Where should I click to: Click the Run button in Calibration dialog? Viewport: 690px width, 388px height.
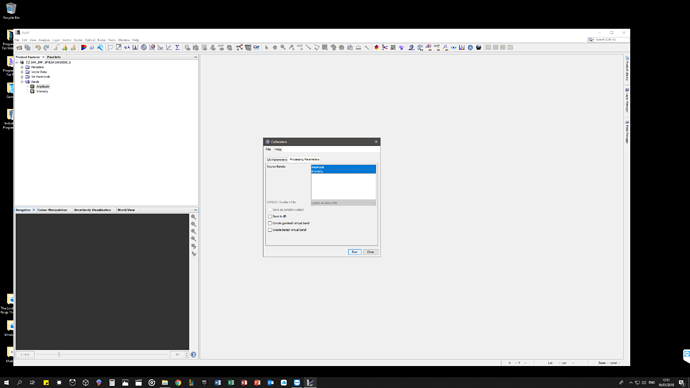(355, 252)
